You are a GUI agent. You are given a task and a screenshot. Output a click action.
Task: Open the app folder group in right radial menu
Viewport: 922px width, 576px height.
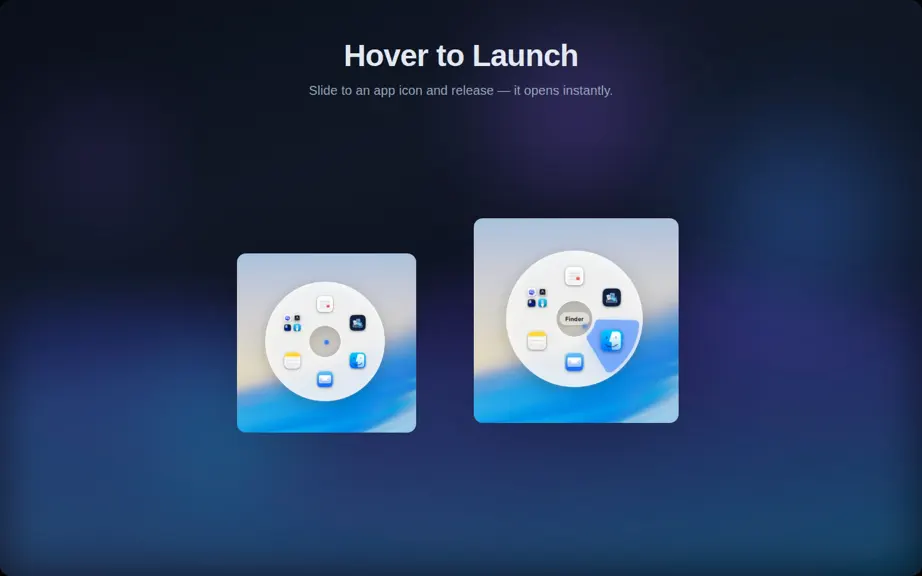click(x=537, y=297)
